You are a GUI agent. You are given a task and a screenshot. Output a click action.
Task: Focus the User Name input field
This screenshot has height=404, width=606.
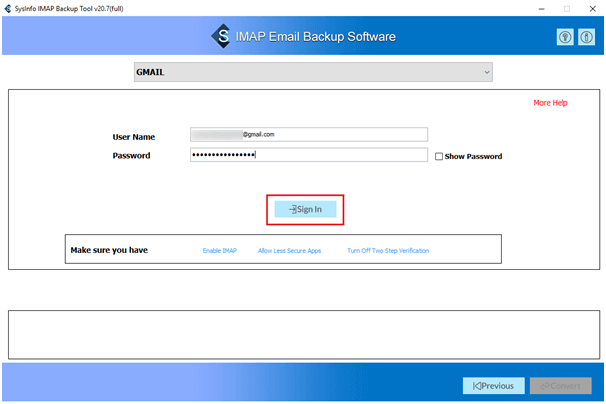(x=309, y=135)
